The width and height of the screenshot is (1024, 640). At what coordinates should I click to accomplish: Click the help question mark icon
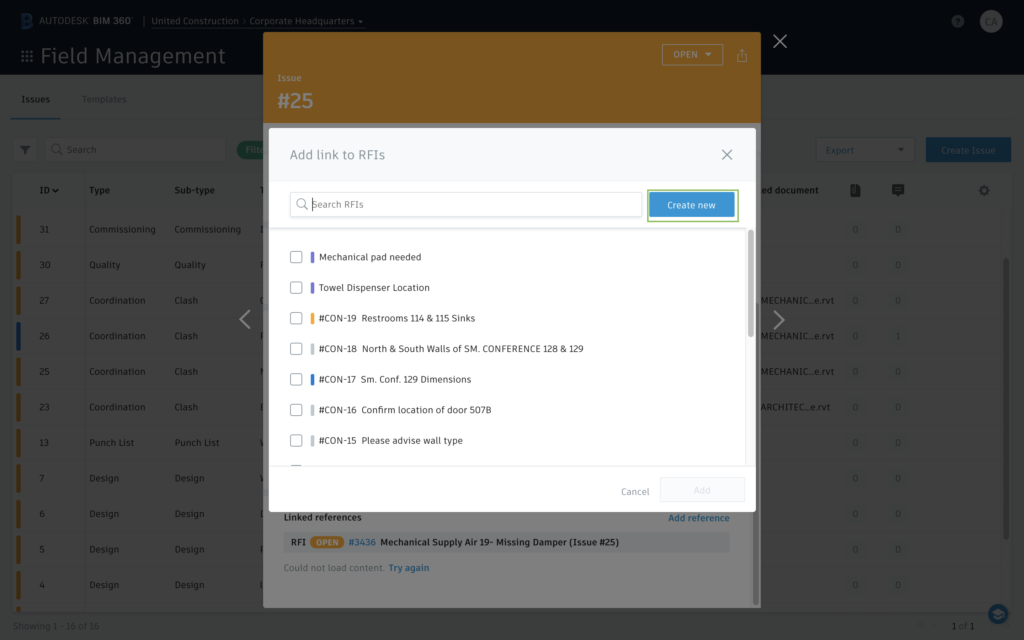tap(957, 20)
